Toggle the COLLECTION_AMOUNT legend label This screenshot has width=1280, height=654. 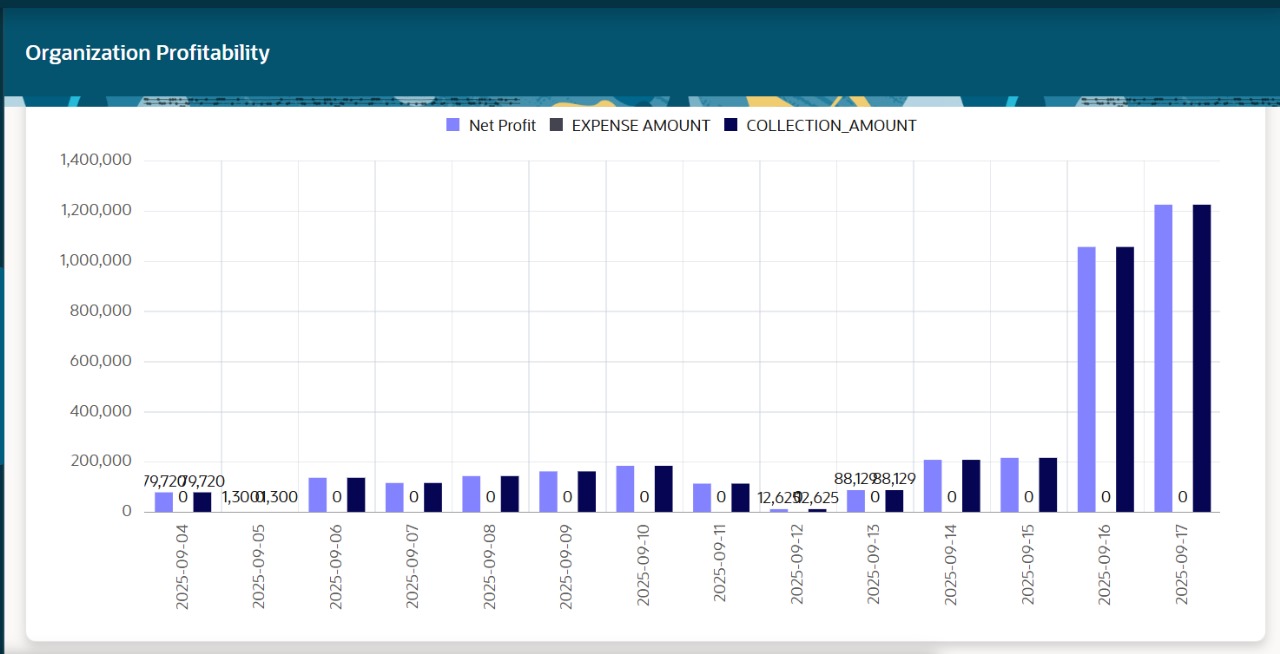click(831, 126)
